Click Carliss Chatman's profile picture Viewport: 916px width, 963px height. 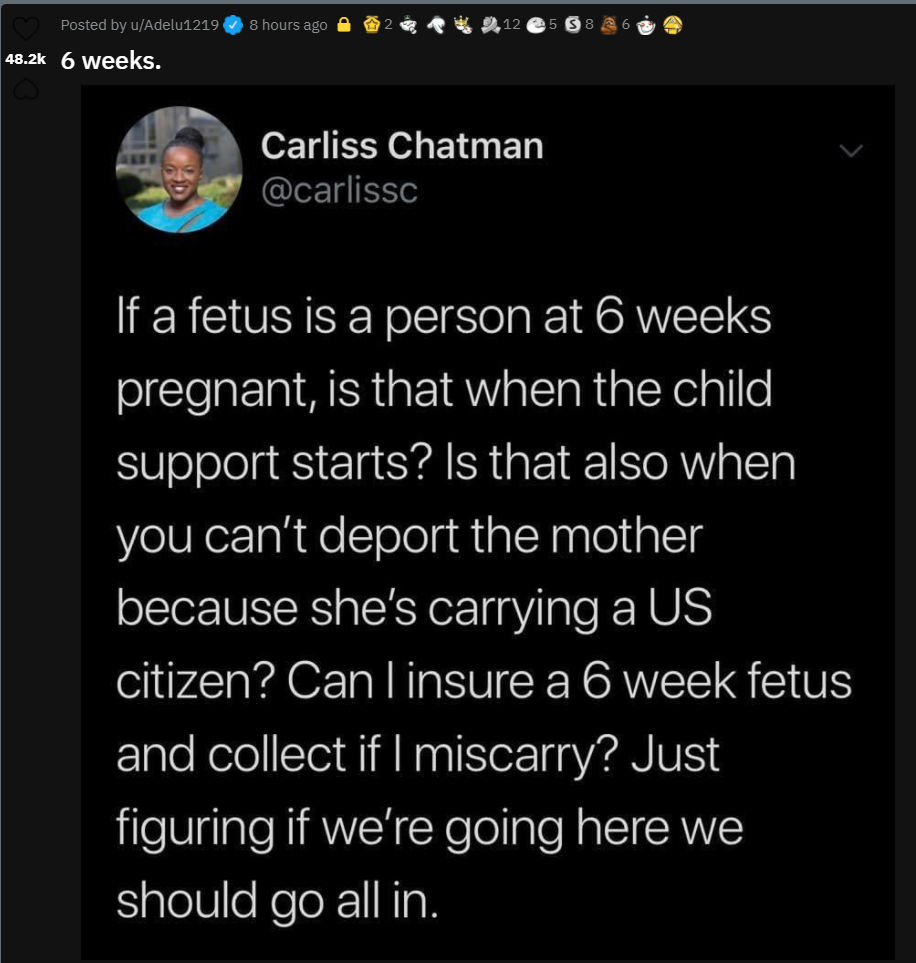click(179, 170)
